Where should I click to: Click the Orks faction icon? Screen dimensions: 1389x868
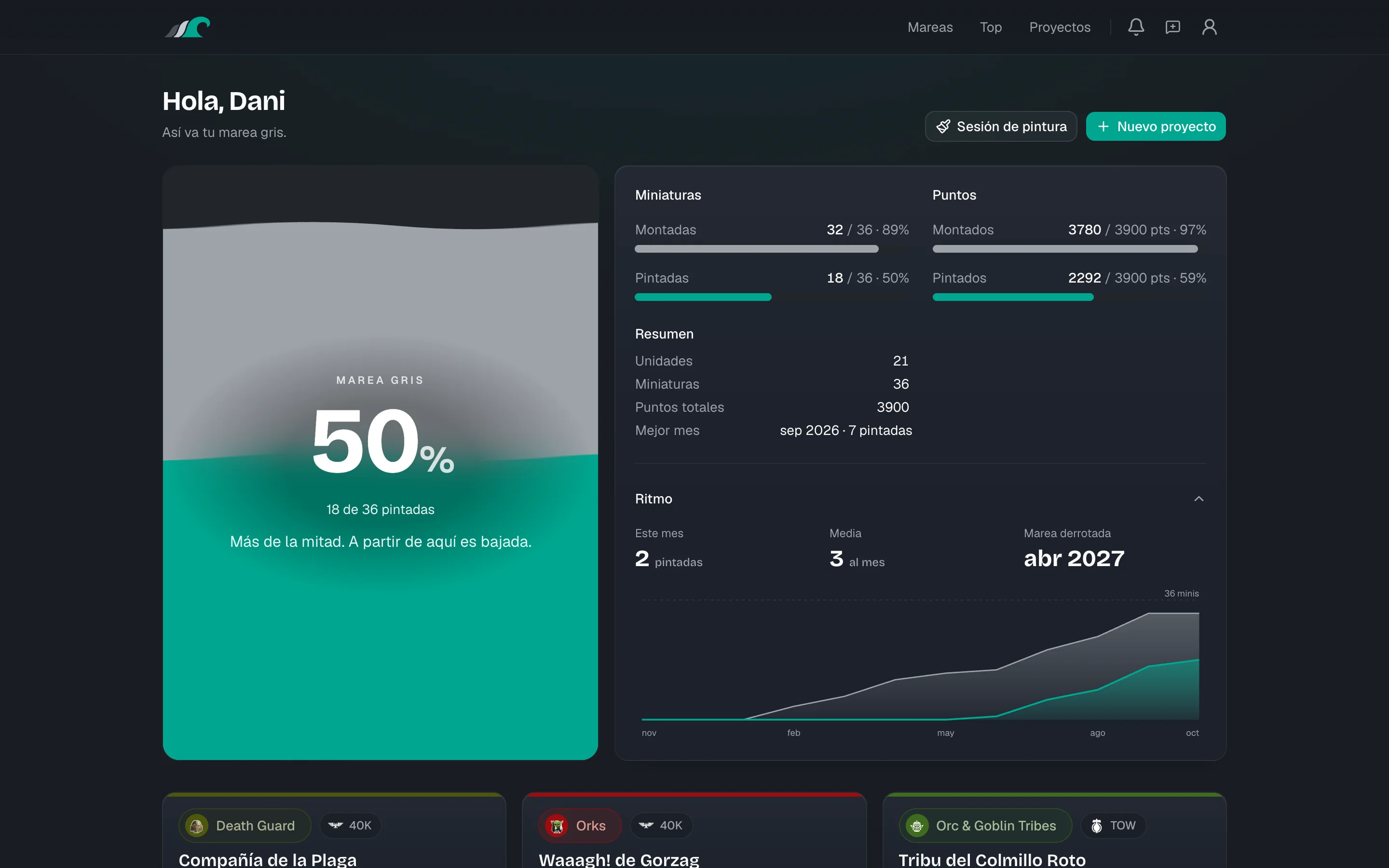pyautogui.click(x=556, y=826)
